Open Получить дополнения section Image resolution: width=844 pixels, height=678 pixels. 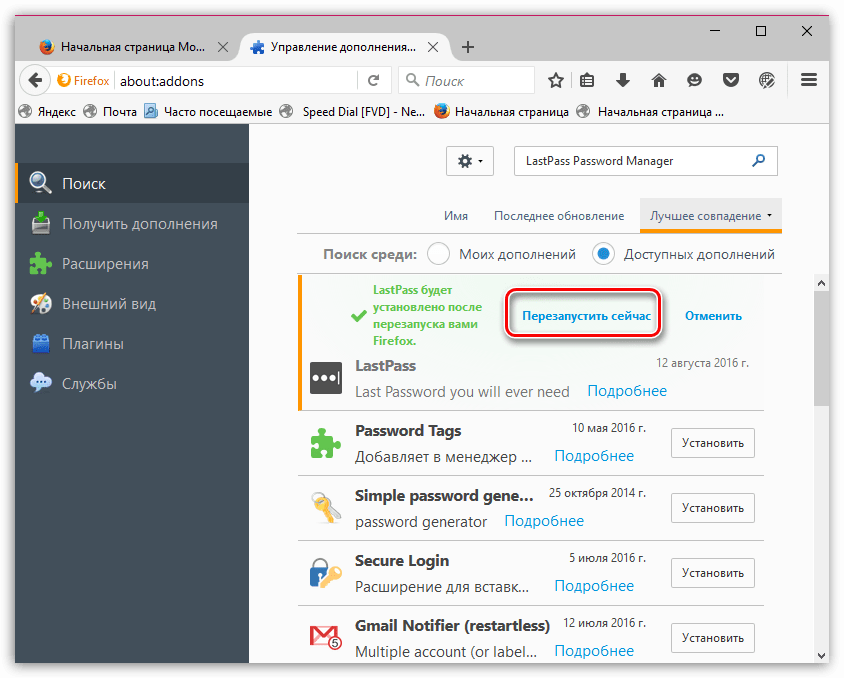[132, 223]
